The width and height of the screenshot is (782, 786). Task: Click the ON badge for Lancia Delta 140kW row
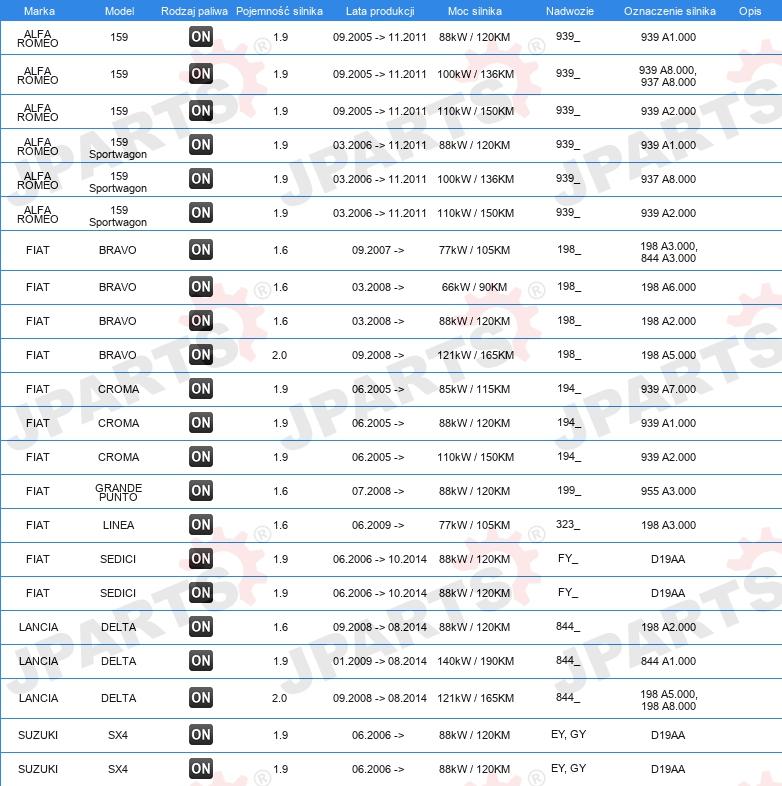[x=201, y=661]
